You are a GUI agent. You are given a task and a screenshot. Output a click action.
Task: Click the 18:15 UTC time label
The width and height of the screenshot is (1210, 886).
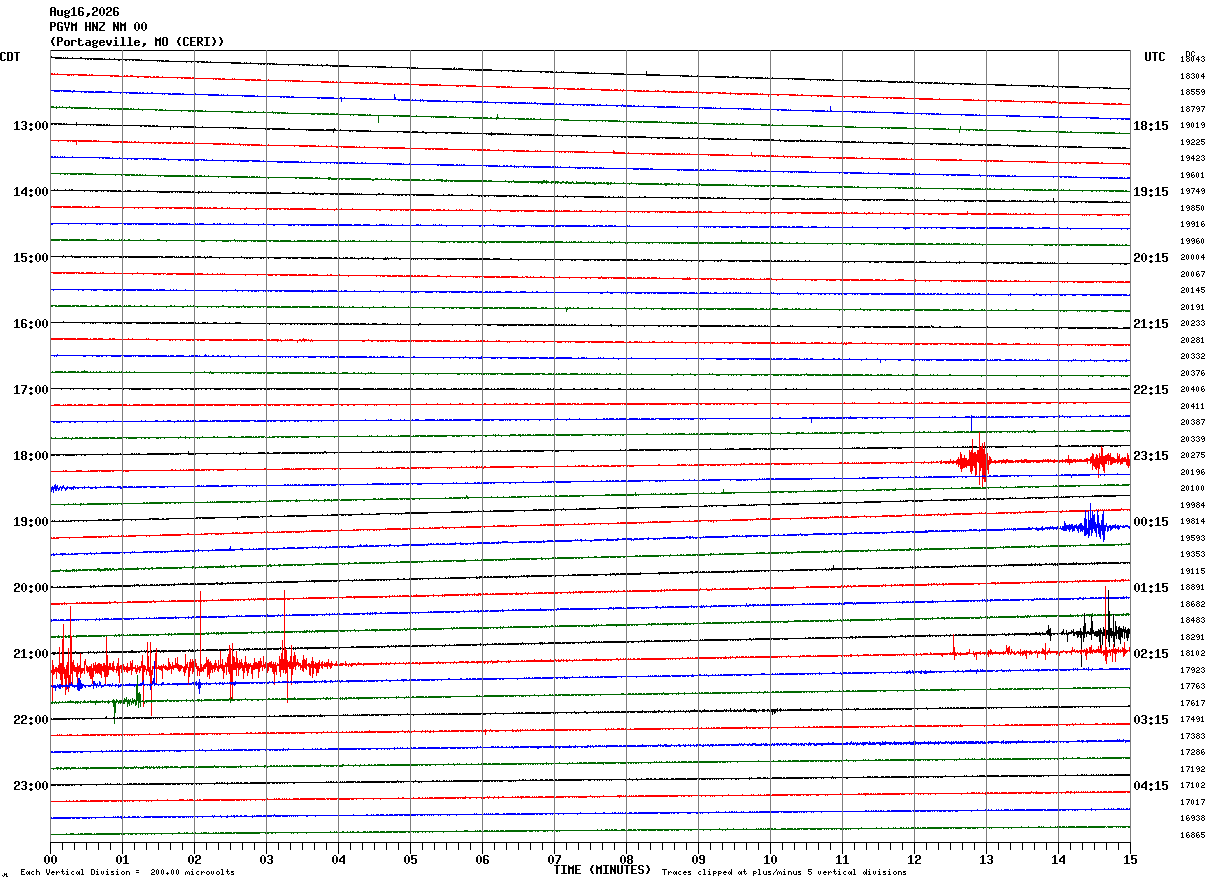click(x=1151, y=126)
